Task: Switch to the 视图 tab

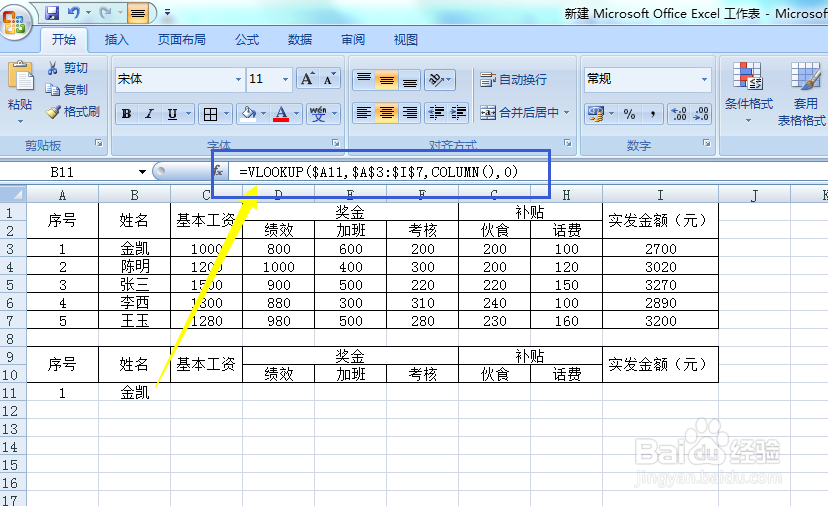Action: [x=406, y=40]
